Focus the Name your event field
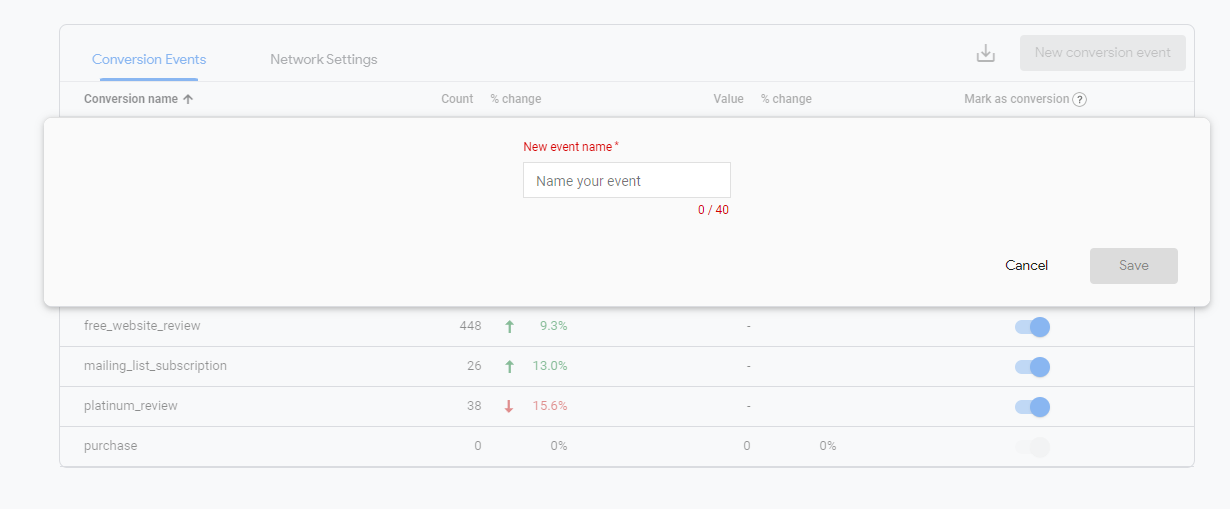Image resolution: width=1230 pixels, height=509 pixels. click(626, 181)
